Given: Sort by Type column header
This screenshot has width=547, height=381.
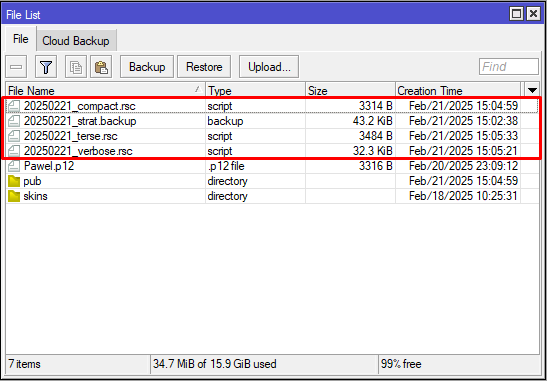Looking at the screenshot, I should (x=256, y=91).
